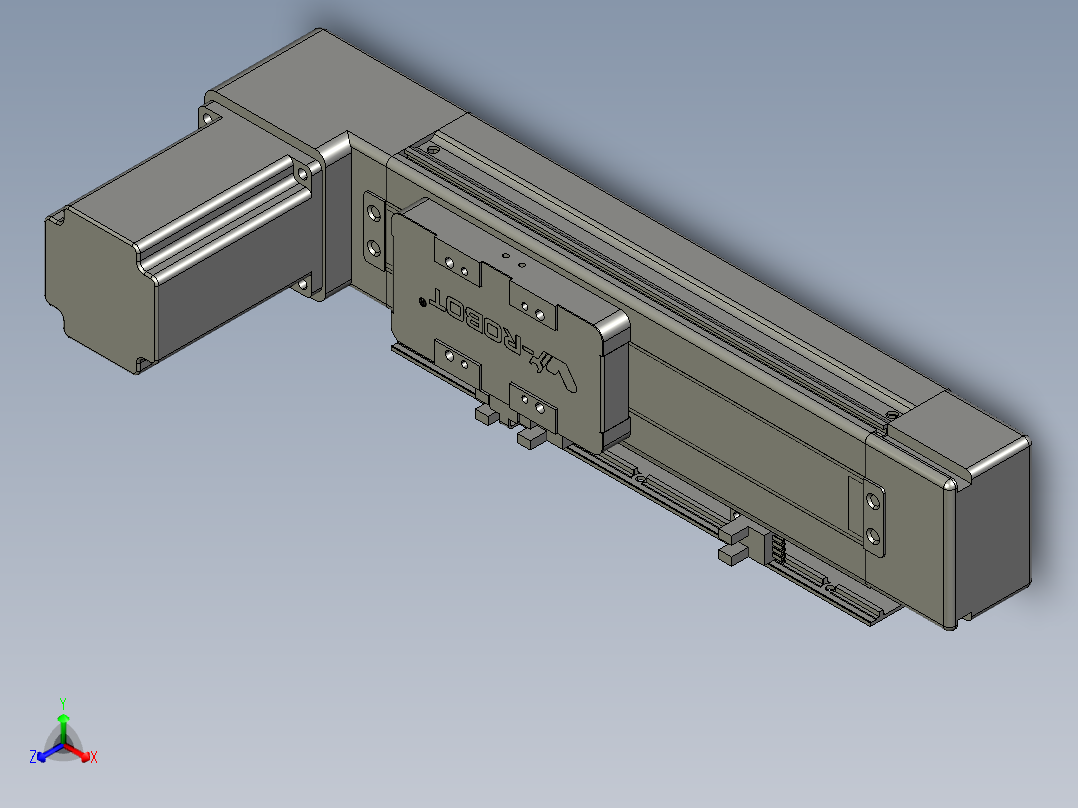Pick the sensor block beneath the carriage

click(532, 438)
